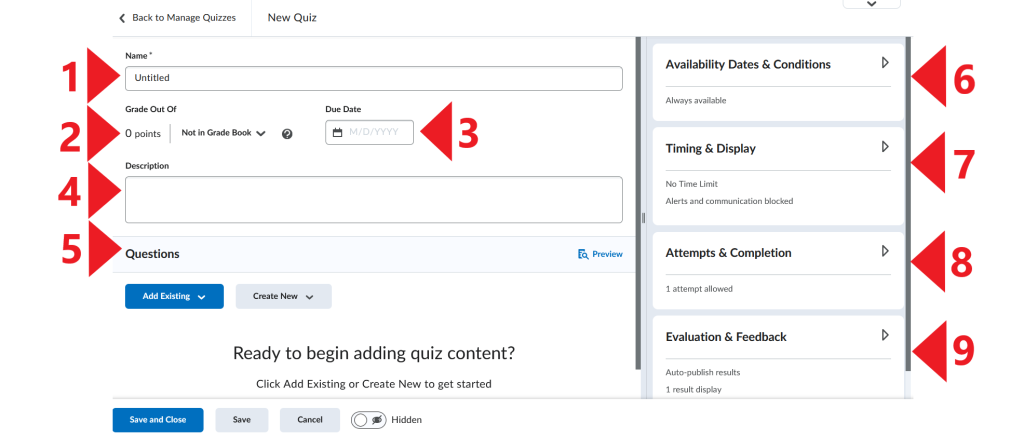Image resolution: width=1024 pixels, height=437 pixels.
Task: Click the quiz Name text field
Action: pyautogui.click(x=374, y=78)
